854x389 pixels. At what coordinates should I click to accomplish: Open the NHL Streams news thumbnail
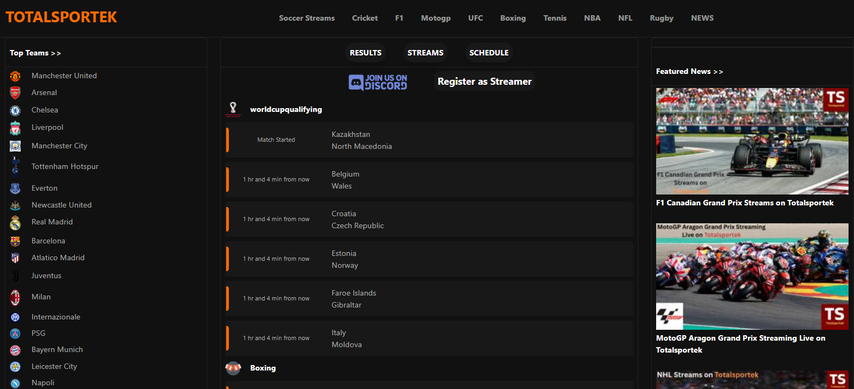(752, 380)
